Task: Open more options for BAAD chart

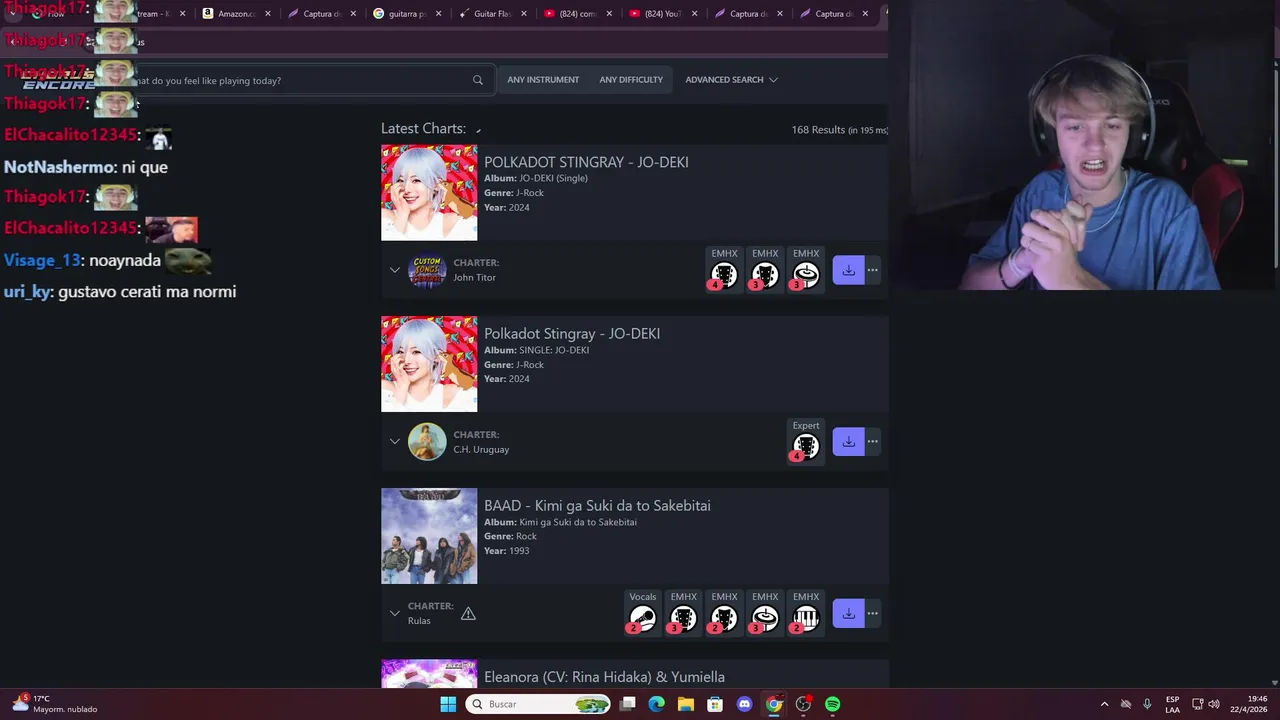Action: (873, 613)
